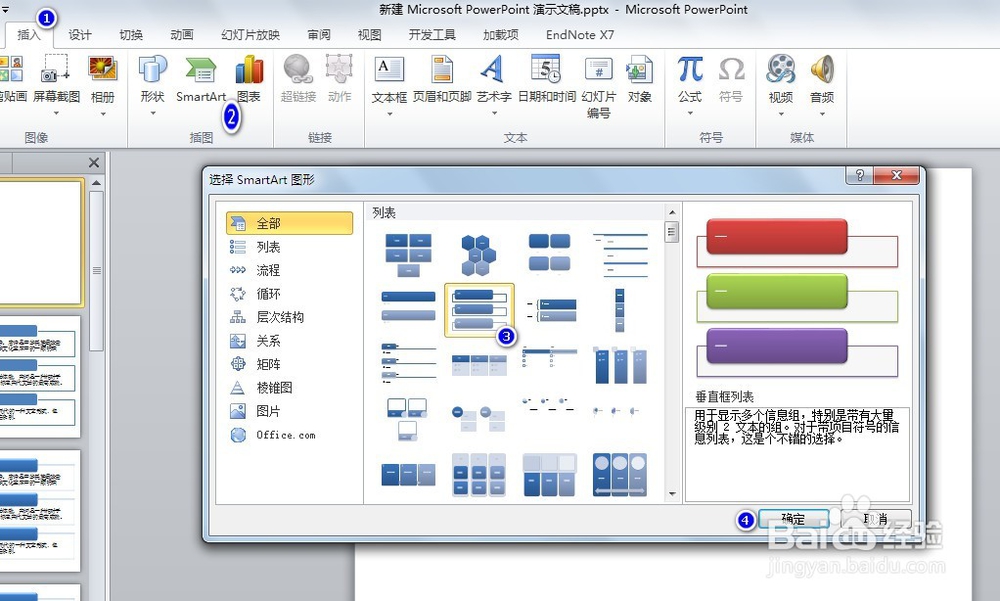Switch to the 审阅 review tab
This screenshot has width=1000, height=601.
coord(319,35)
